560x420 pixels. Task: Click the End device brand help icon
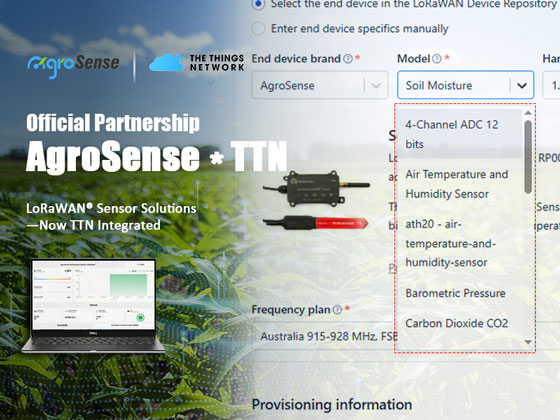(348, 59)
